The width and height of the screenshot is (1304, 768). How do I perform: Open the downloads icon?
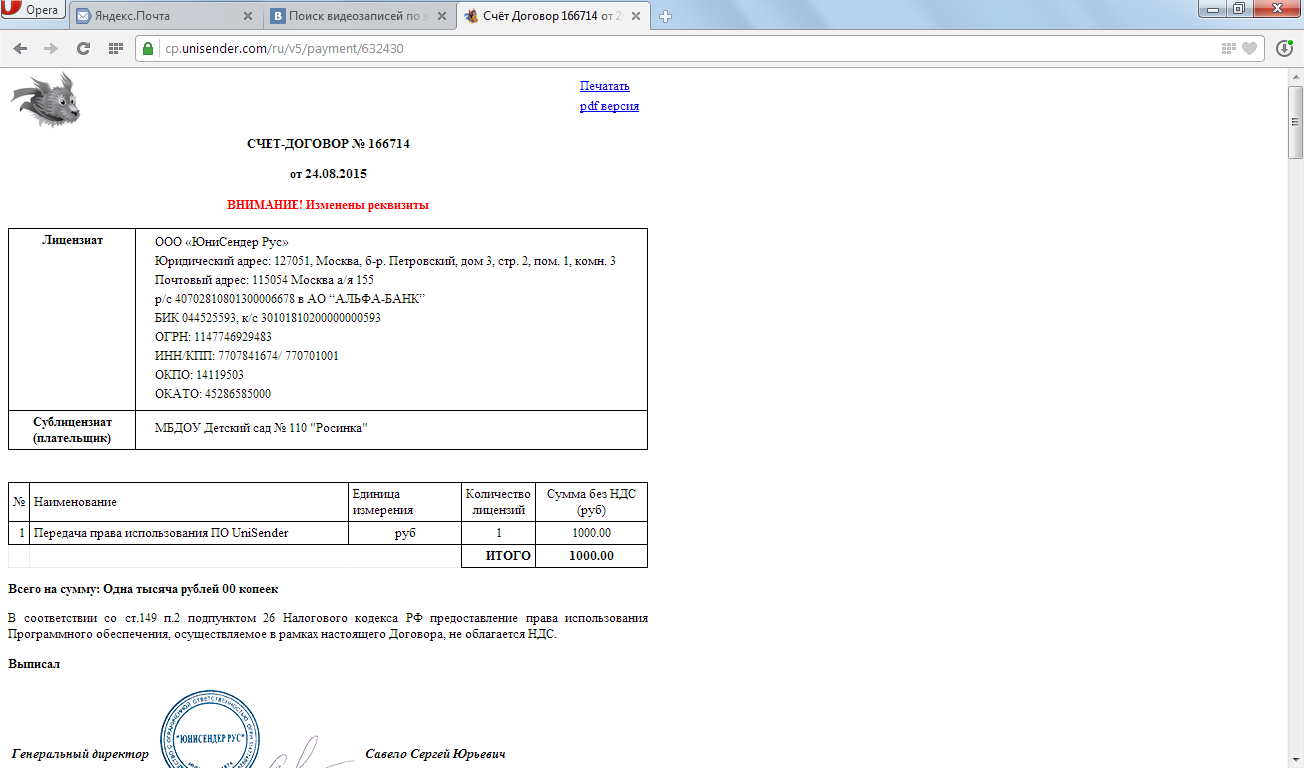click(x=1284, y=48)
